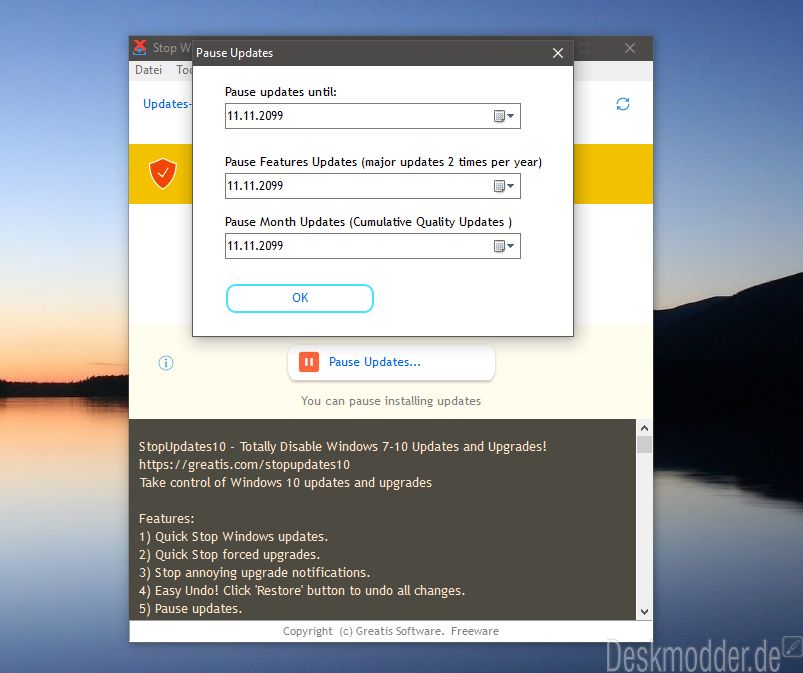The height and width of the screenshot is (673, 803).
Task: Click the '2) Quick Stop forced upgrades.' line
Action: pyautogui.click(x=229, y=554)
